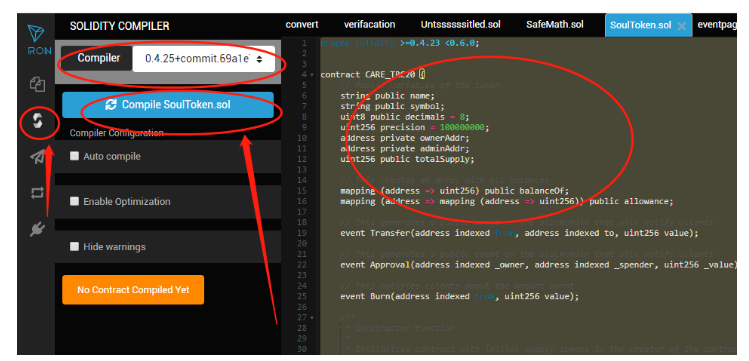Click the 'public allowance' mapping line
Image resolution: width=749 pixels, height=361 pixels.
[507, 202]
